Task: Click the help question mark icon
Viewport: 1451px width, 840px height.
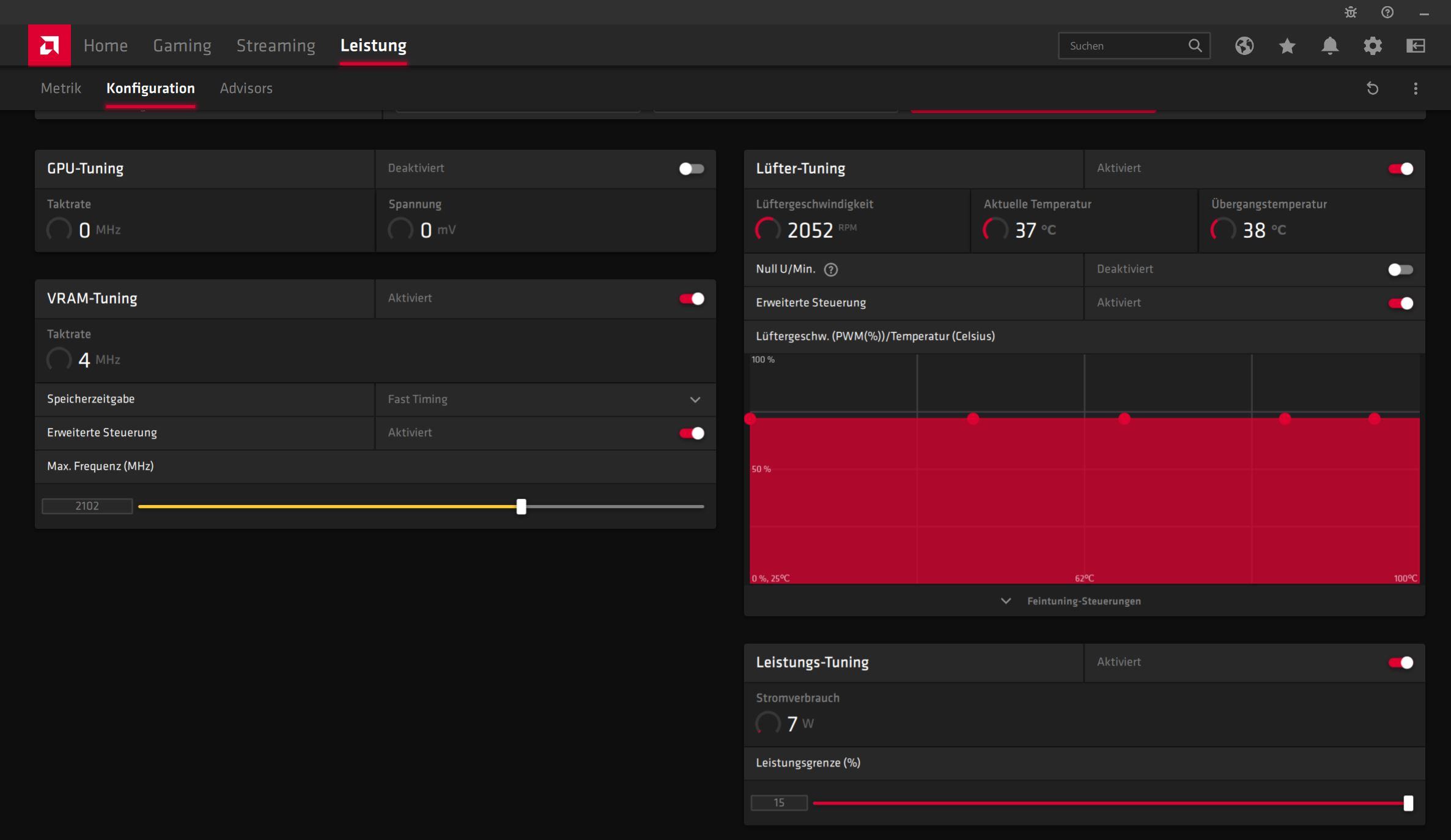Action: tap(1387, 12)
